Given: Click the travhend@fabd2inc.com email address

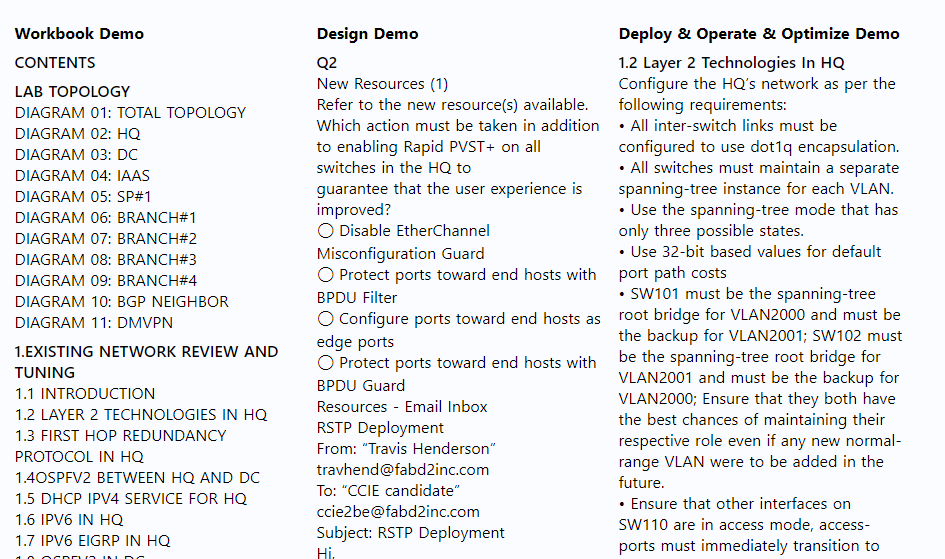Looking at the screenshot, I should [x=403, y=470].
